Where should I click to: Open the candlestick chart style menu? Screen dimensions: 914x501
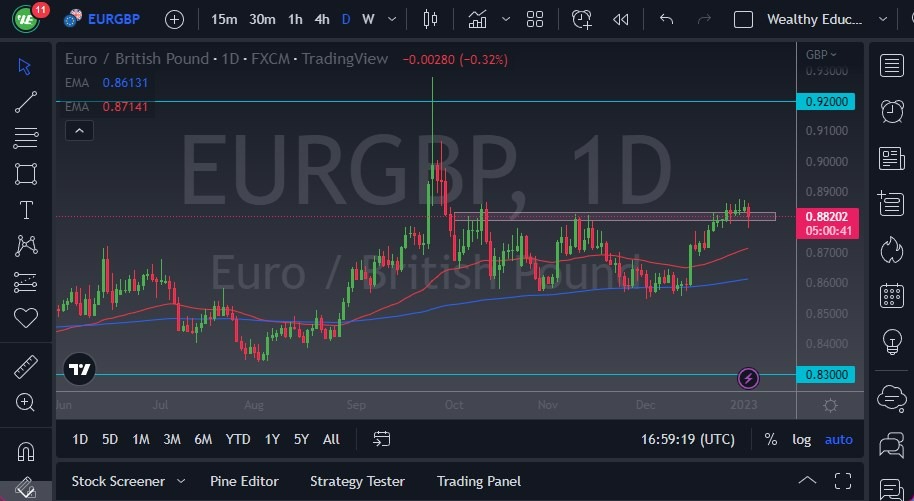pos(430,19)
